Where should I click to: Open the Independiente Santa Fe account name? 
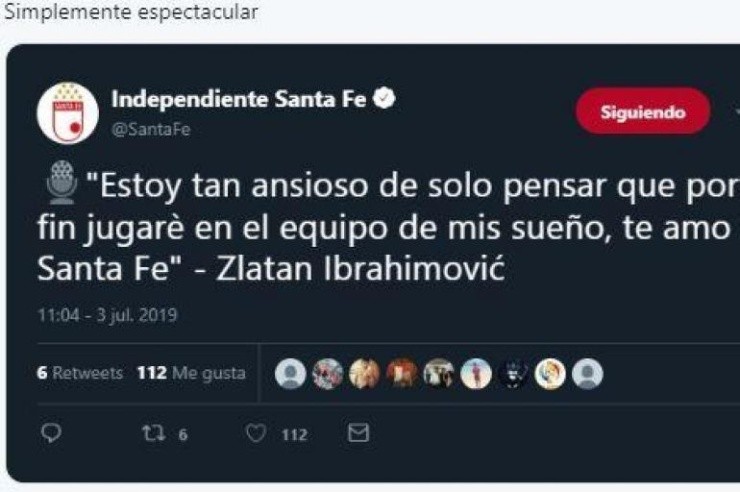tap(238, 99)
